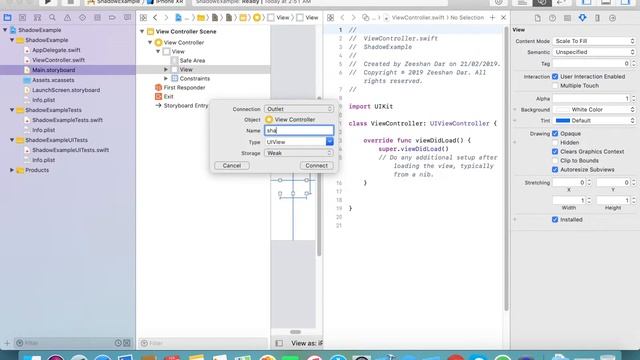Show the Identity inspector
The image size is (640, 360).
click(567, 18)
